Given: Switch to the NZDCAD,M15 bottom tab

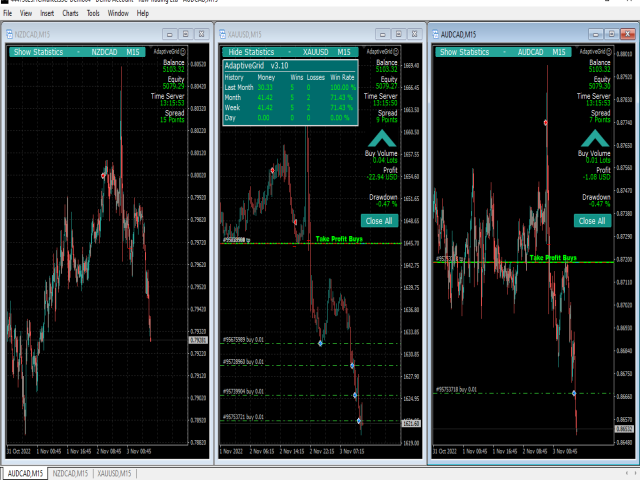Looking at the screenshot, I should tap(69, 472).
